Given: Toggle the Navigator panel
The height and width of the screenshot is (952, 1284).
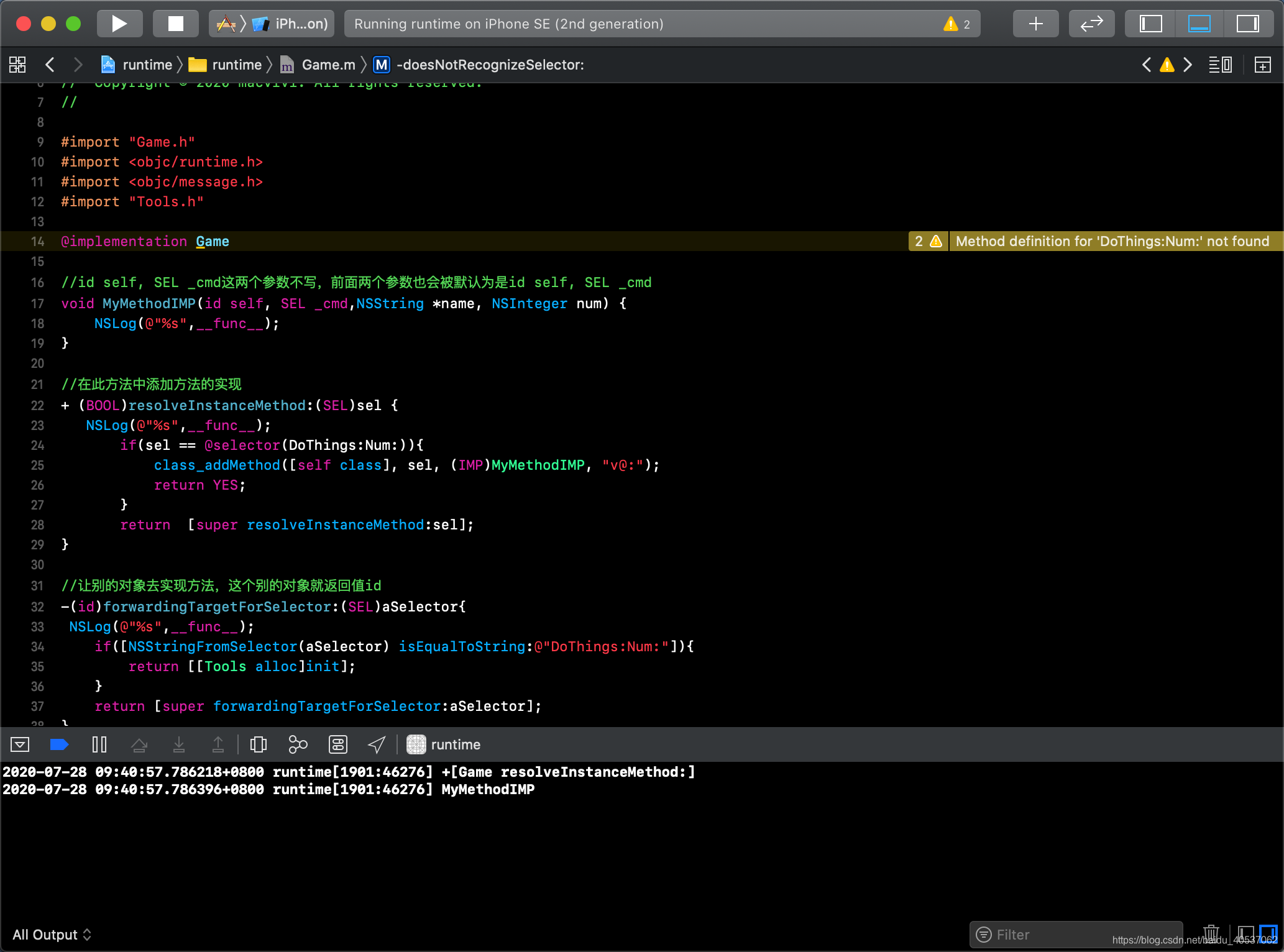Looking at the screenshot, I should click(1150, 24).
